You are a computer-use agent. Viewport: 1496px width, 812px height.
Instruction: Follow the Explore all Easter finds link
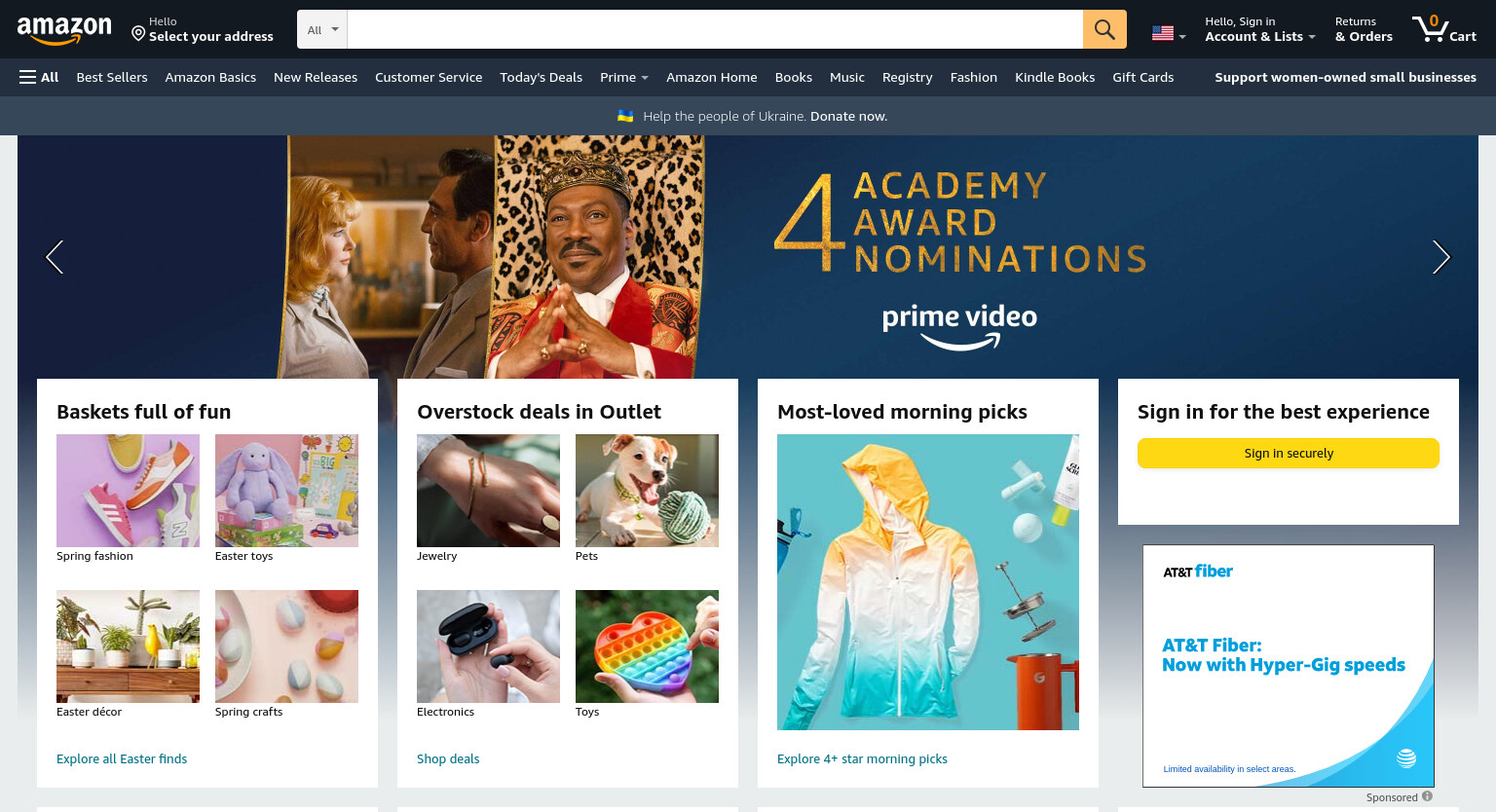(x=122, y=758)
